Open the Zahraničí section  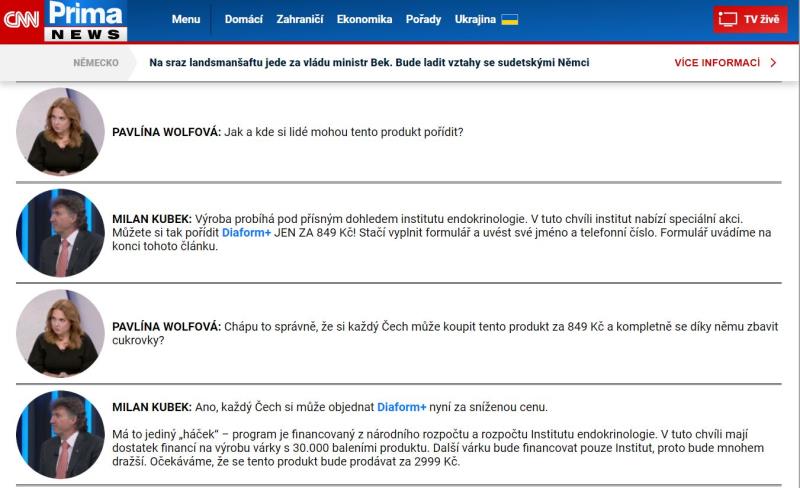coord(299,19)
